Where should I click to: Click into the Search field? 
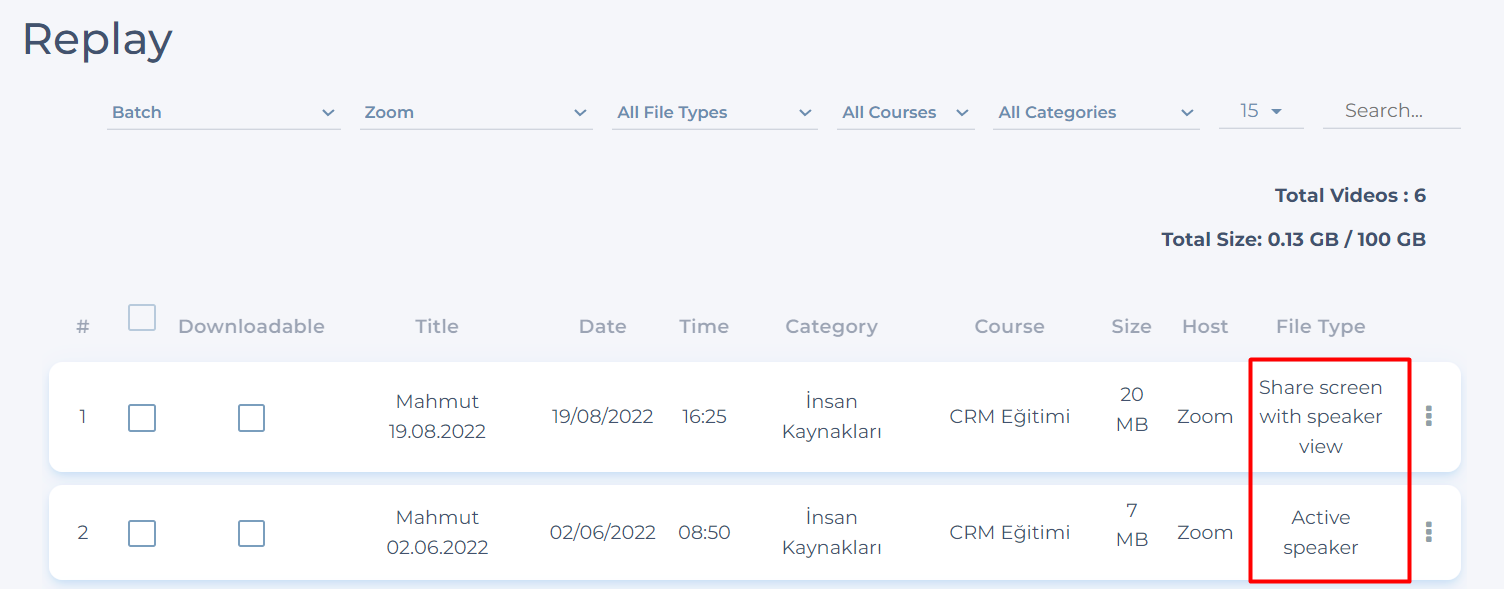click(1390, 111)
